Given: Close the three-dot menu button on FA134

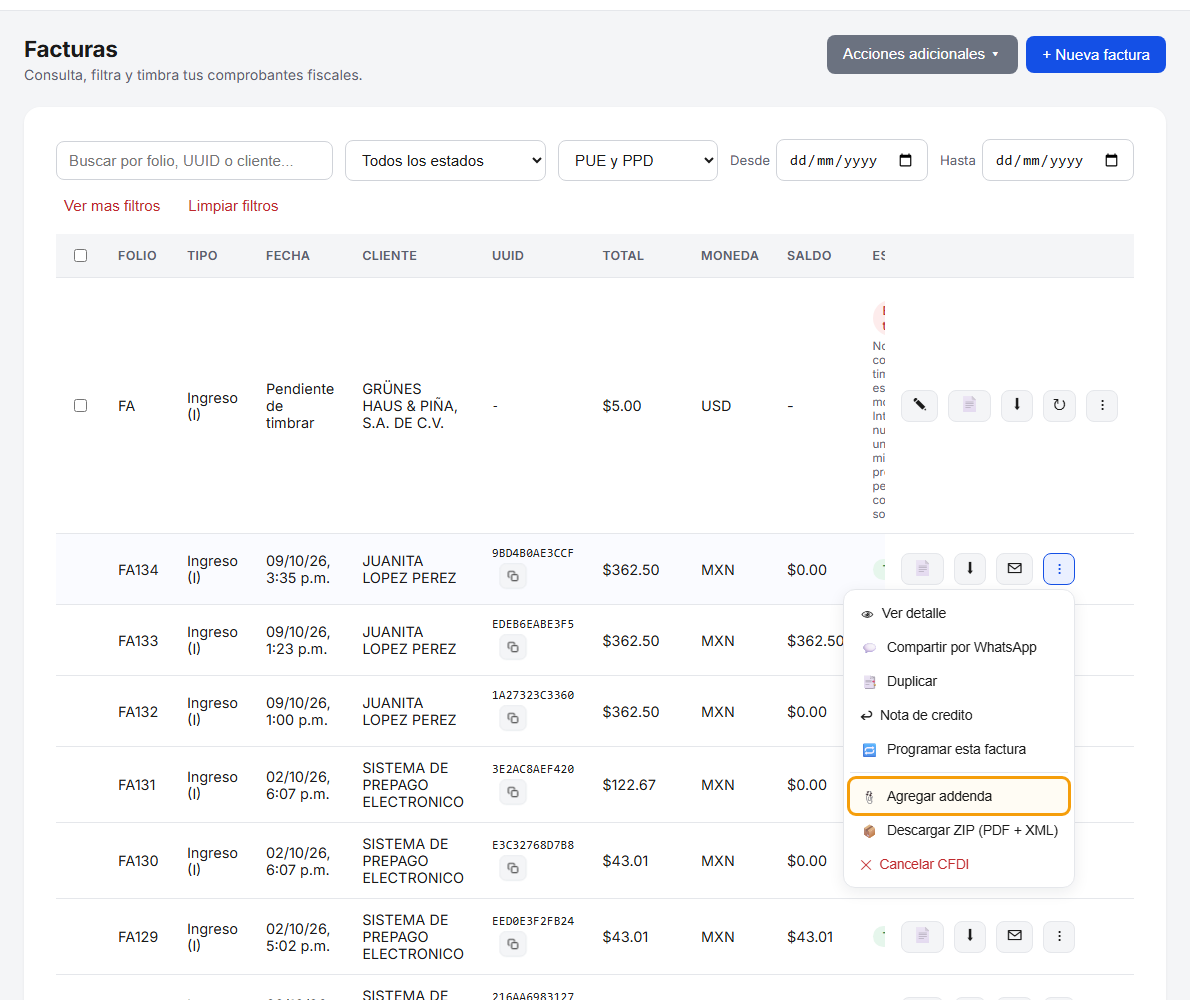Looking at the screenshot, I should point(1059,568).
